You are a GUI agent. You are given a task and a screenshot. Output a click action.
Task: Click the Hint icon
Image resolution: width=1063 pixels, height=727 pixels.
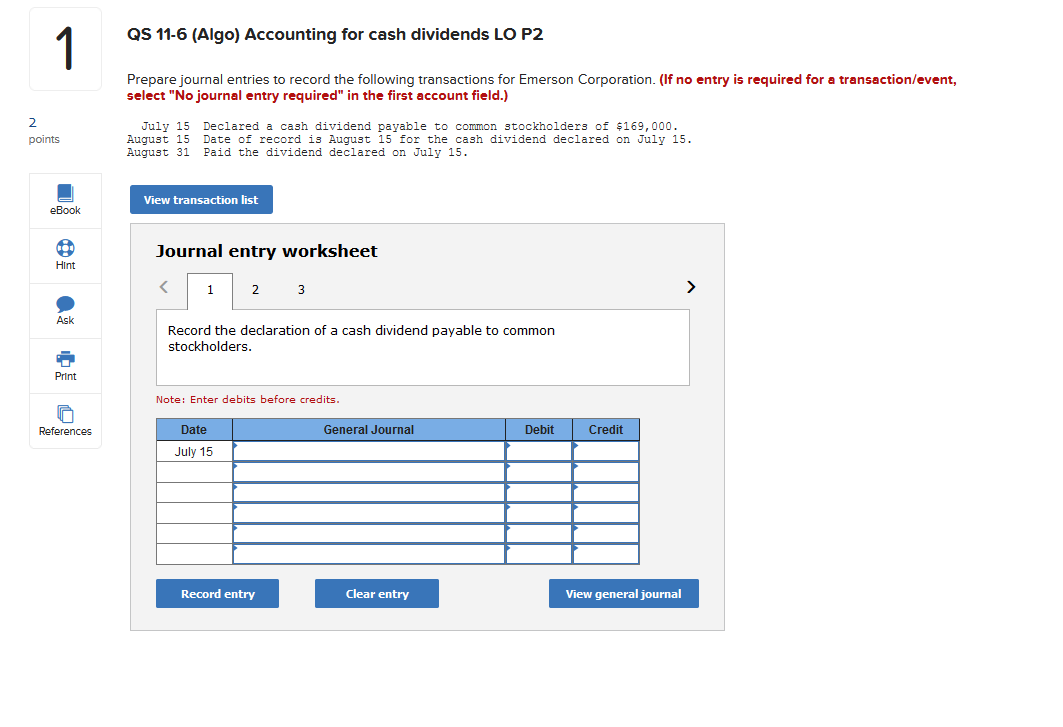64,255
